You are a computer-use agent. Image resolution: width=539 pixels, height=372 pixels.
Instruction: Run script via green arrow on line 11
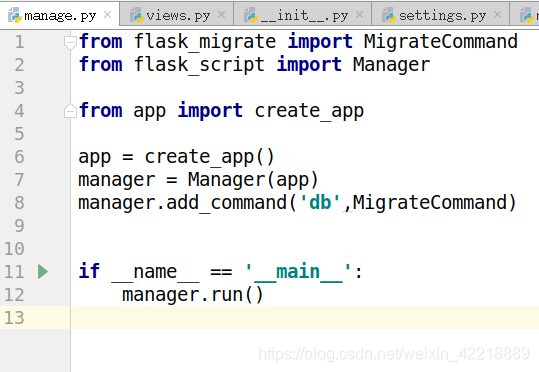click(x=43, y=272)
